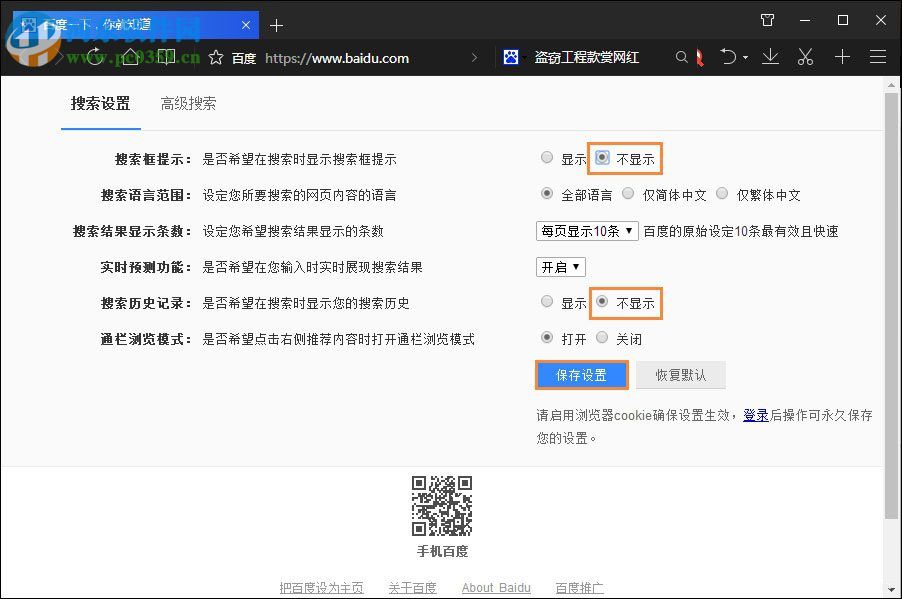Open the hamburger menu
Image resolution: width=902 pixels, height=599 pixels.
point(878,57)
